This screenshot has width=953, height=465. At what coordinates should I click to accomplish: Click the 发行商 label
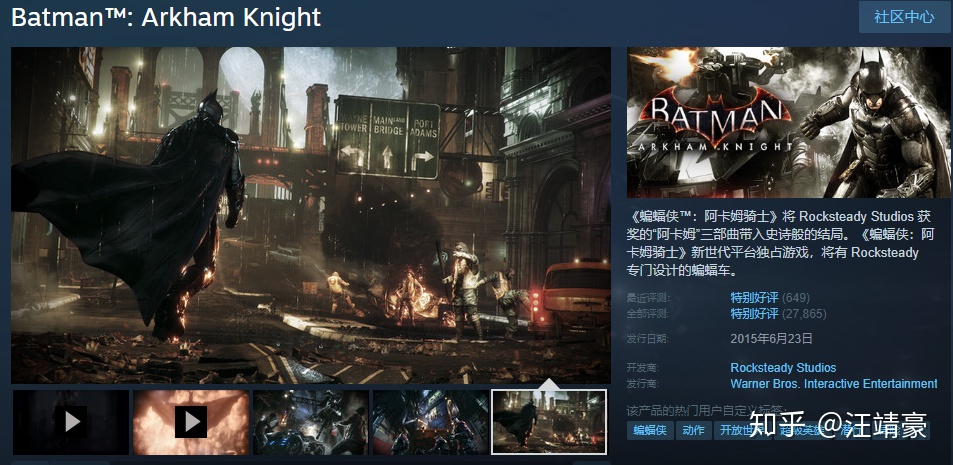[642, 384]
